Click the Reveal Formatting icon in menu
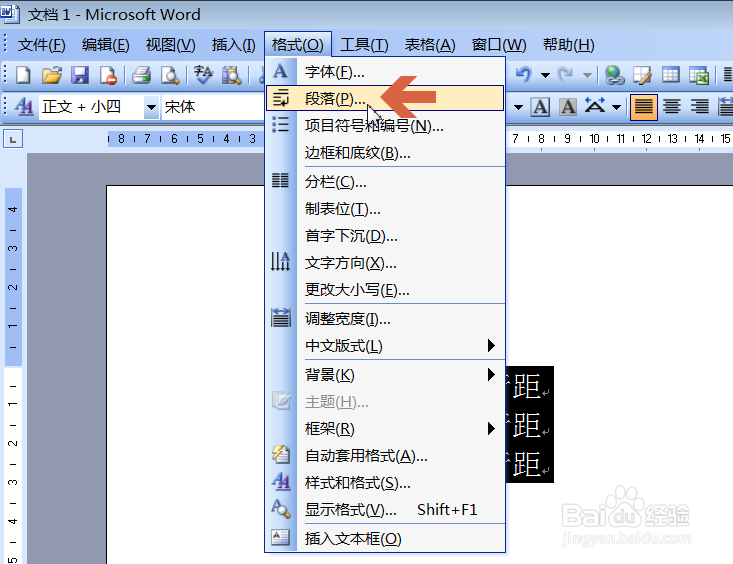 coord(280,509)
